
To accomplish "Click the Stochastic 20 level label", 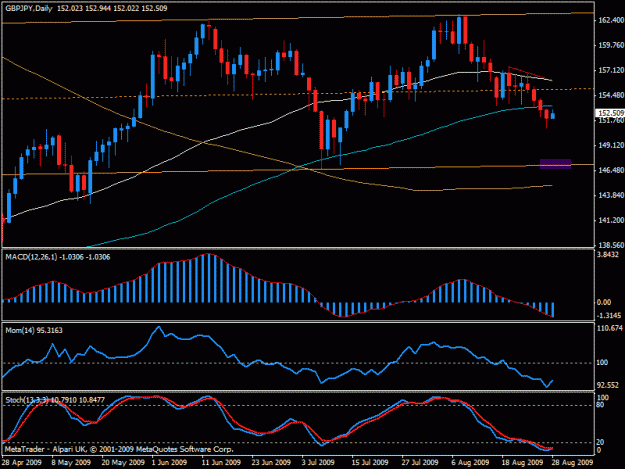I will 600,442.
